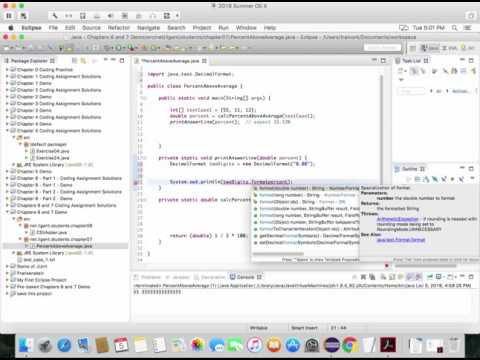This screenshot has width=480, height=360.
Task: Expand Chapter 6 - Part 1 - Demo project
Action: [x=7, y=185]
